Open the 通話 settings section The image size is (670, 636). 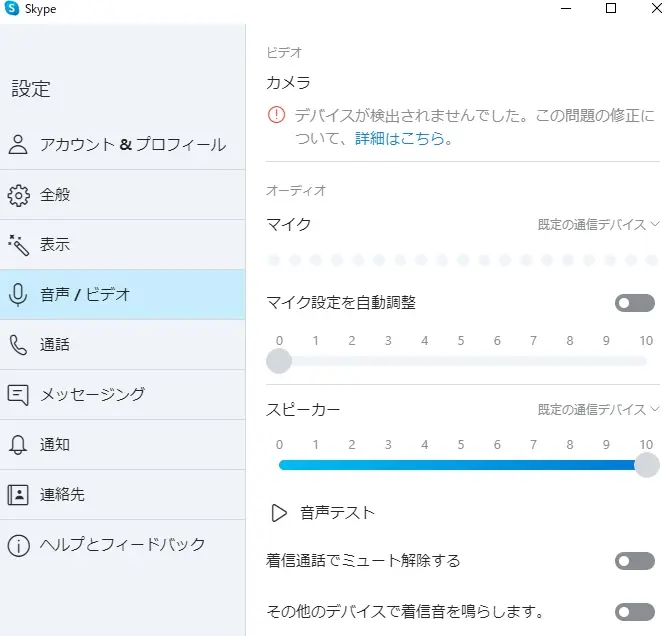(x=55, y=345)
